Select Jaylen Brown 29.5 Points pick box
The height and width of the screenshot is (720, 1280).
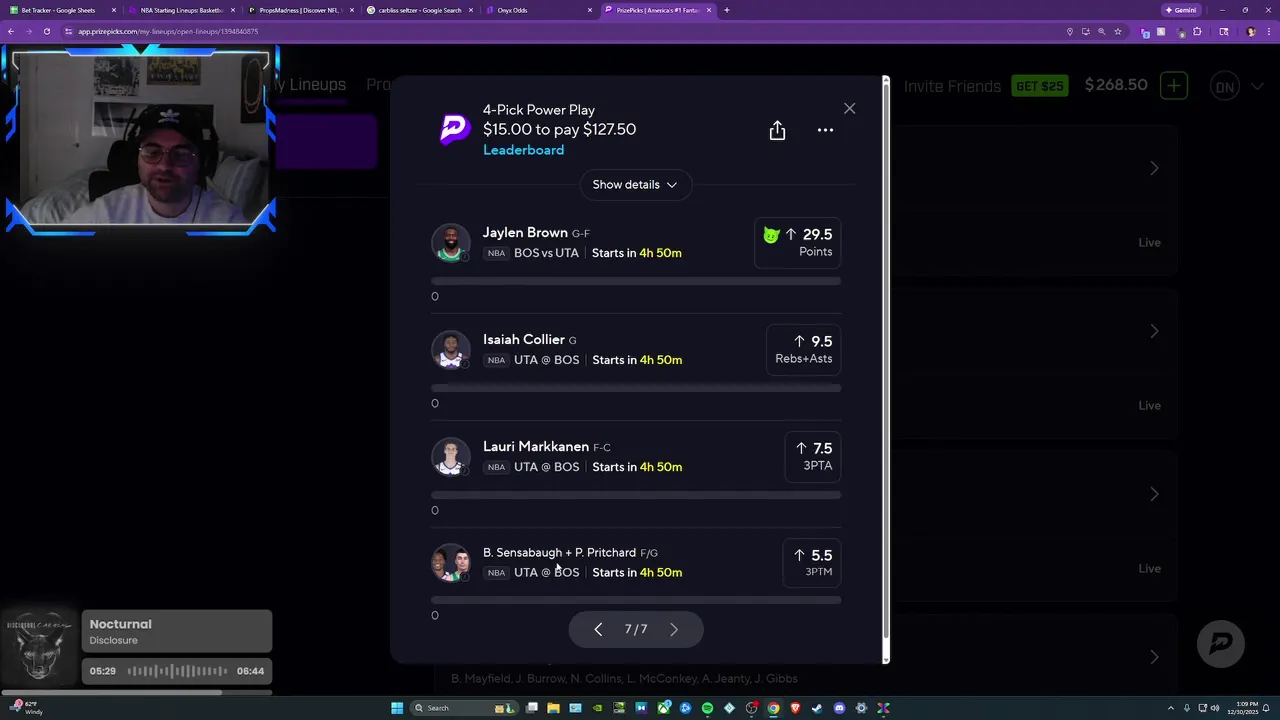click(x=797, y=243)
